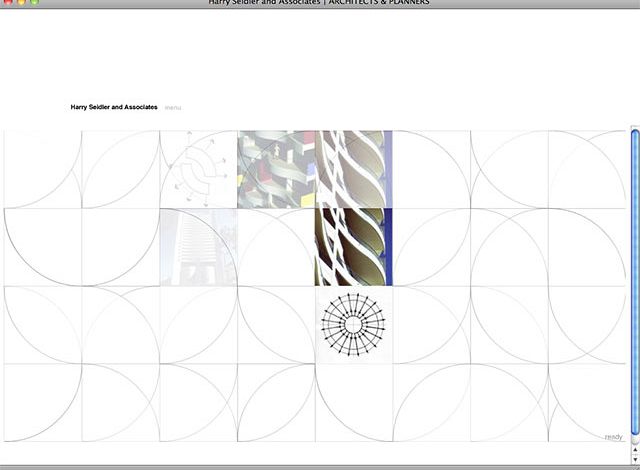Minimize window using the yellow button

pos(21,3)
